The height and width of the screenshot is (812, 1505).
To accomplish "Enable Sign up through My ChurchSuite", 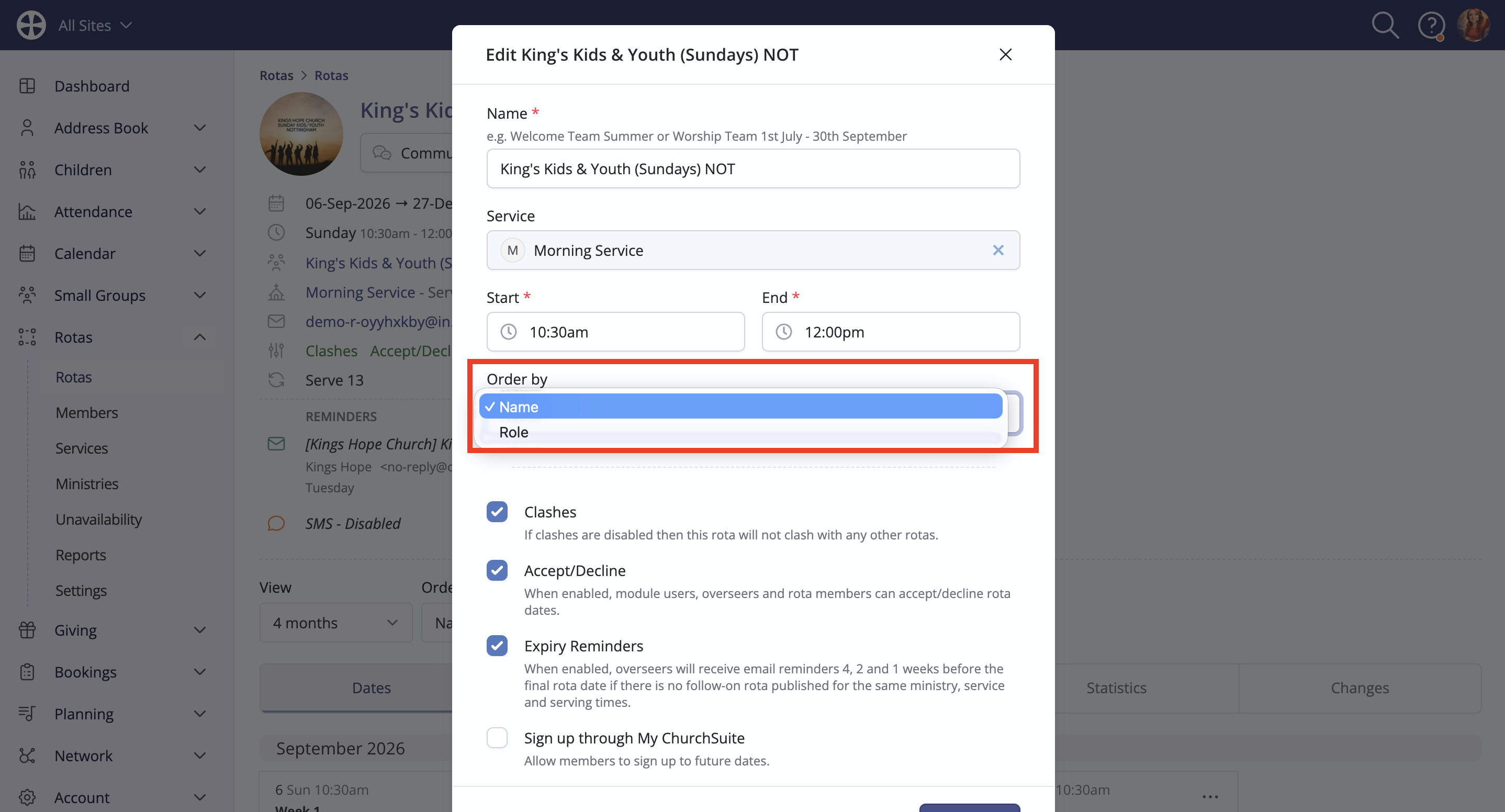I will pyautogui.click(x=497, y=738).
